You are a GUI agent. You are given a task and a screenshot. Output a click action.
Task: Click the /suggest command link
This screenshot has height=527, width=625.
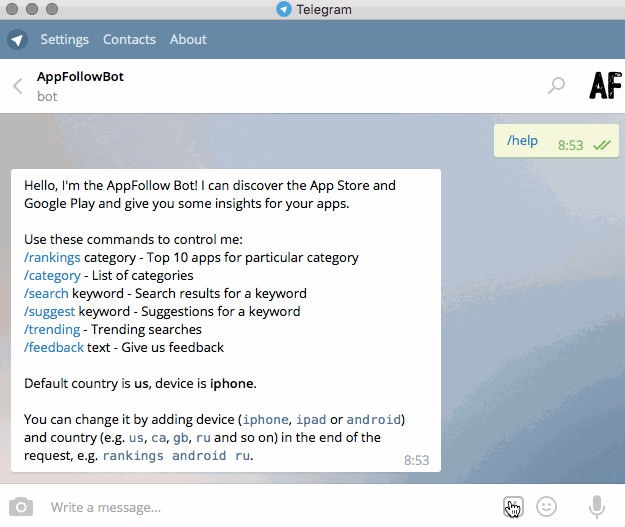(x=49, y=312)
